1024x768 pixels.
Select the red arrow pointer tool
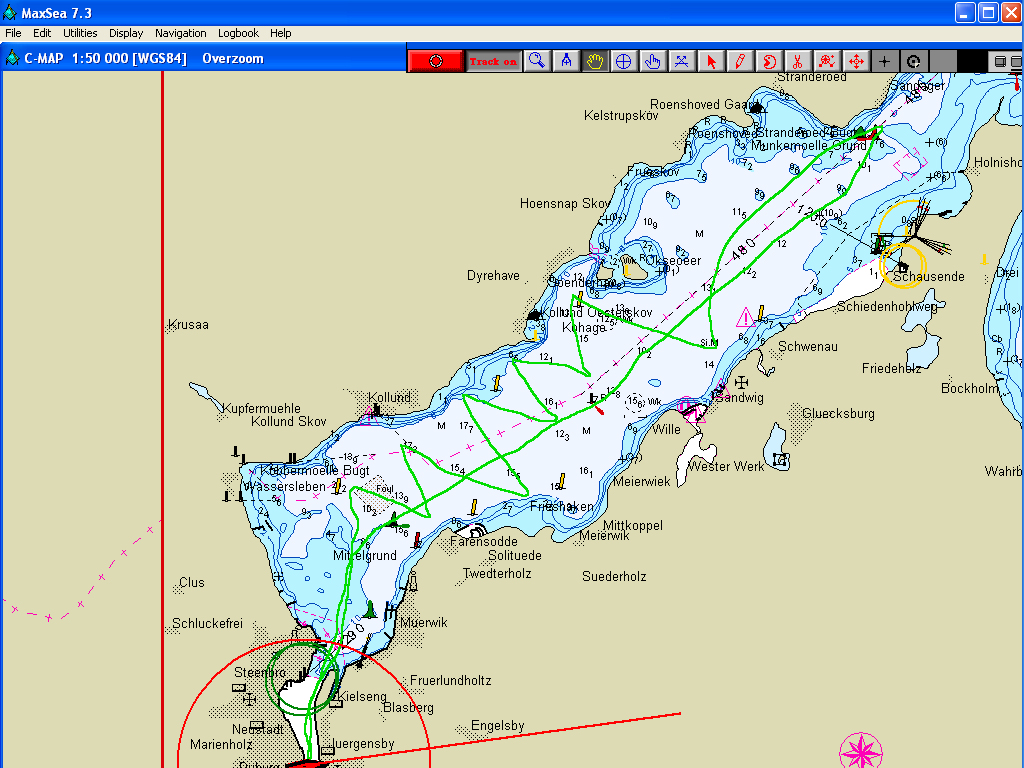(711, 61)
